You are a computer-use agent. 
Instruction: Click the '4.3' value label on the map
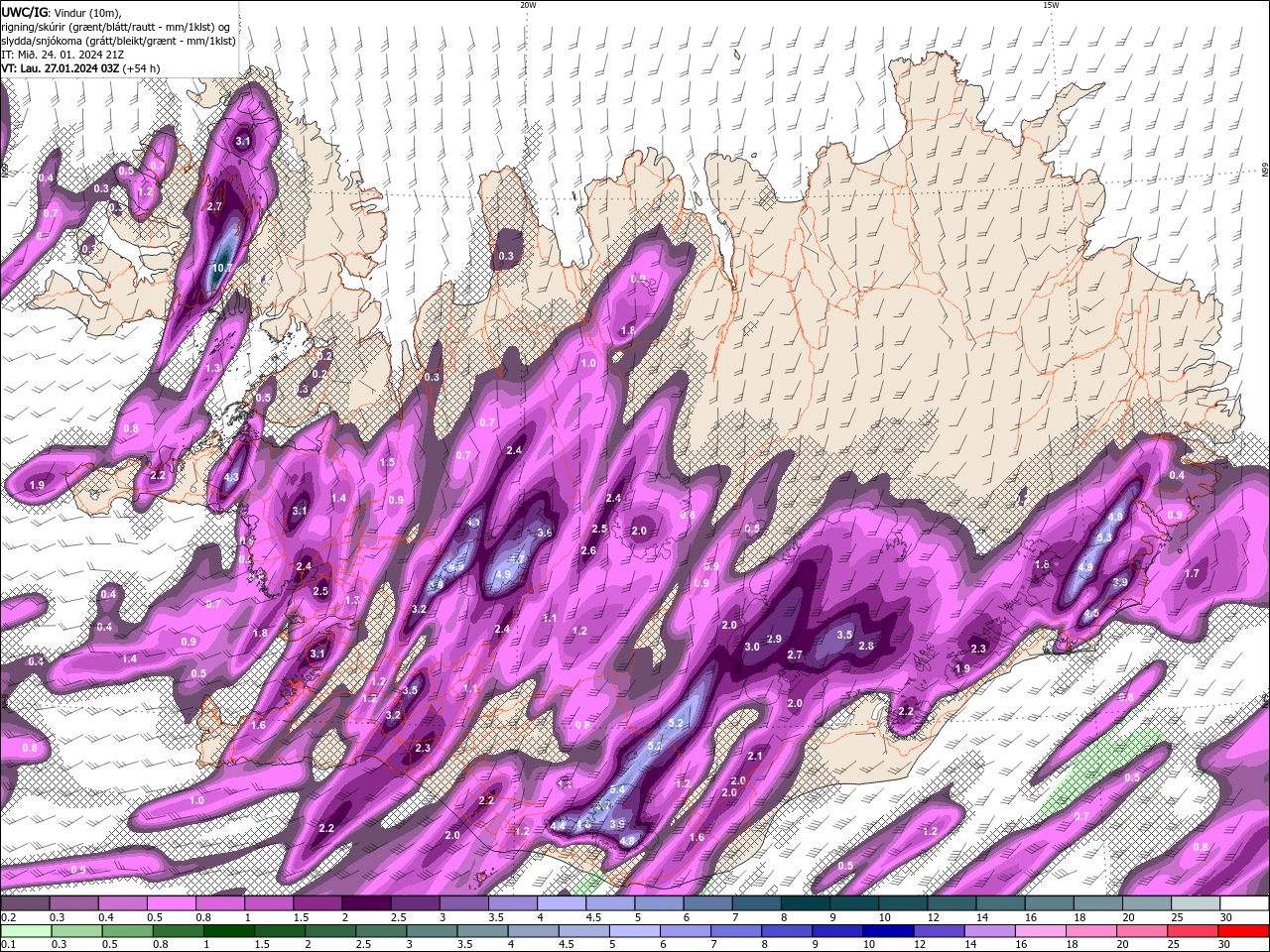click(x=232, y=477)
